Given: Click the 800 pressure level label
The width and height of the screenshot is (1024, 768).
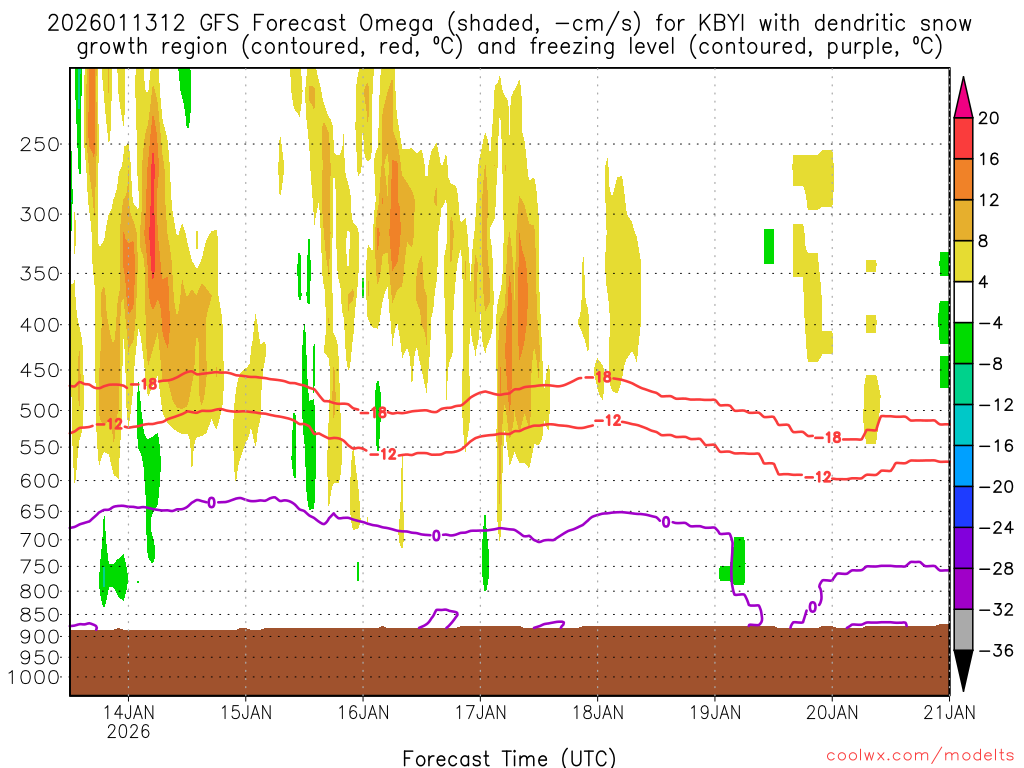Looking at the screenshot, I should tap(40, 592).
